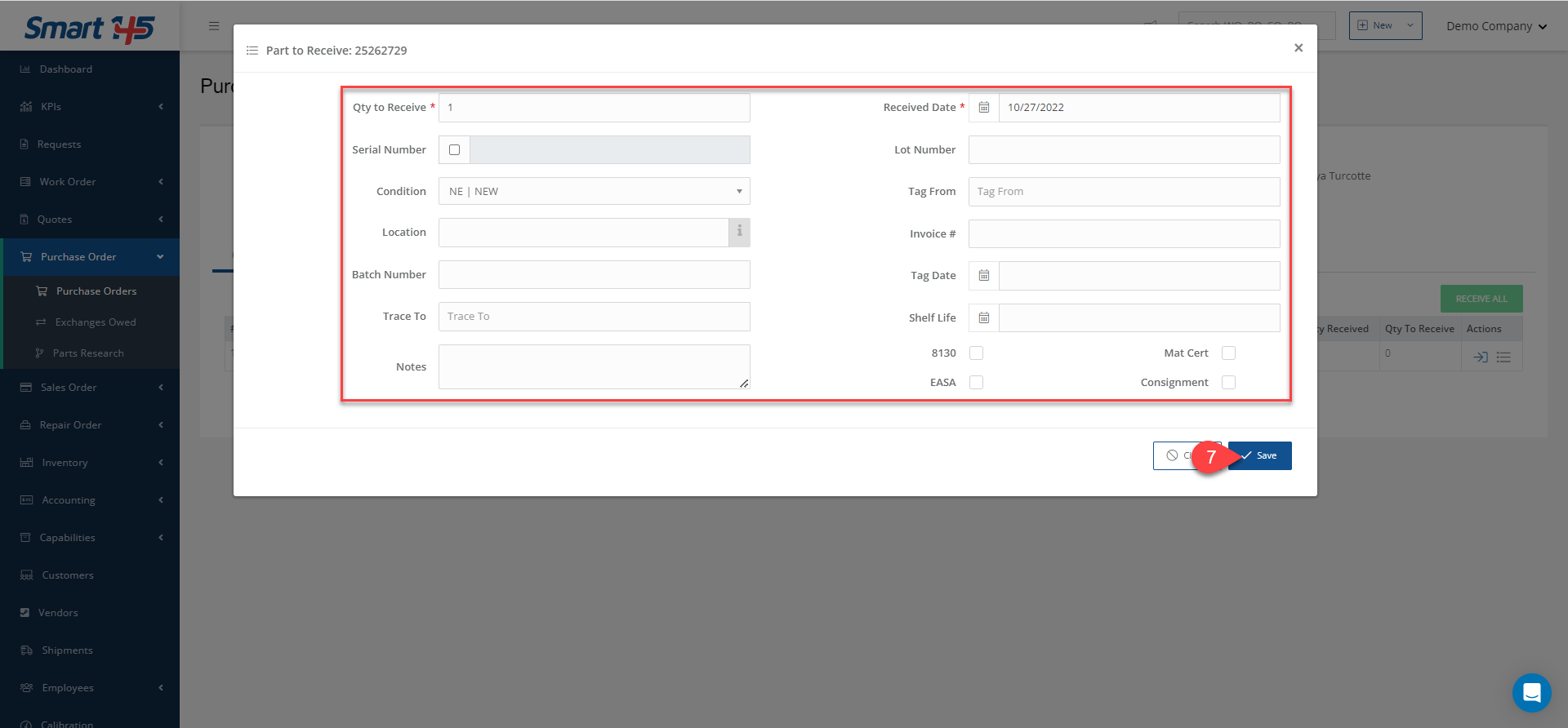Click the Repair Order lock icon

[25, 425]
